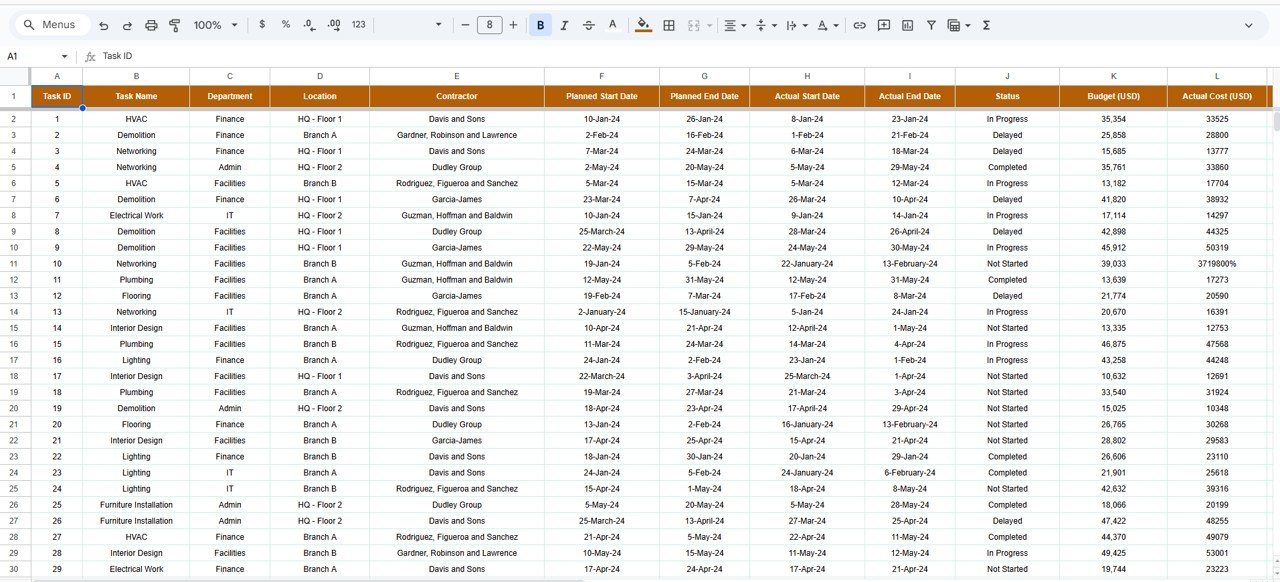Viewport: 1280px width, 582px height.
Task: Decrease decimal places for selected cells
Action: (309, 25)
